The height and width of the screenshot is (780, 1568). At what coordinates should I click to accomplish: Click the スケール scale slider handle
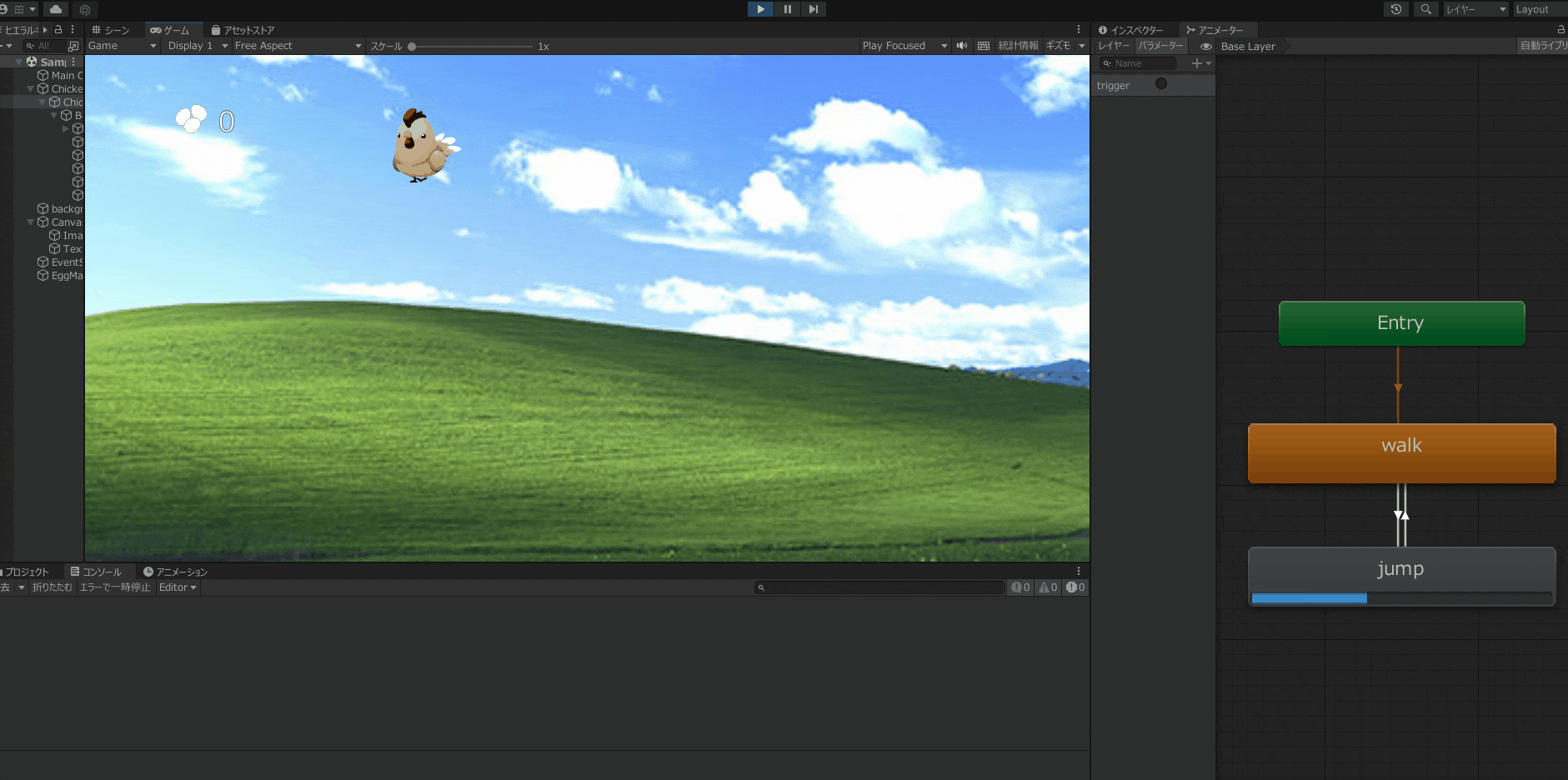tap(412, 47)
